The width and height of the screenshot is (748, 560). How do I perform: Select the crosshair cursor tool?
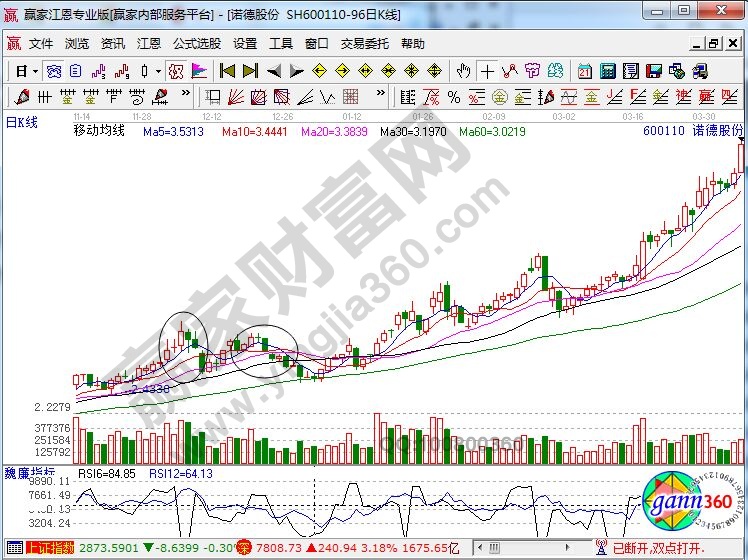click(487, 71)
